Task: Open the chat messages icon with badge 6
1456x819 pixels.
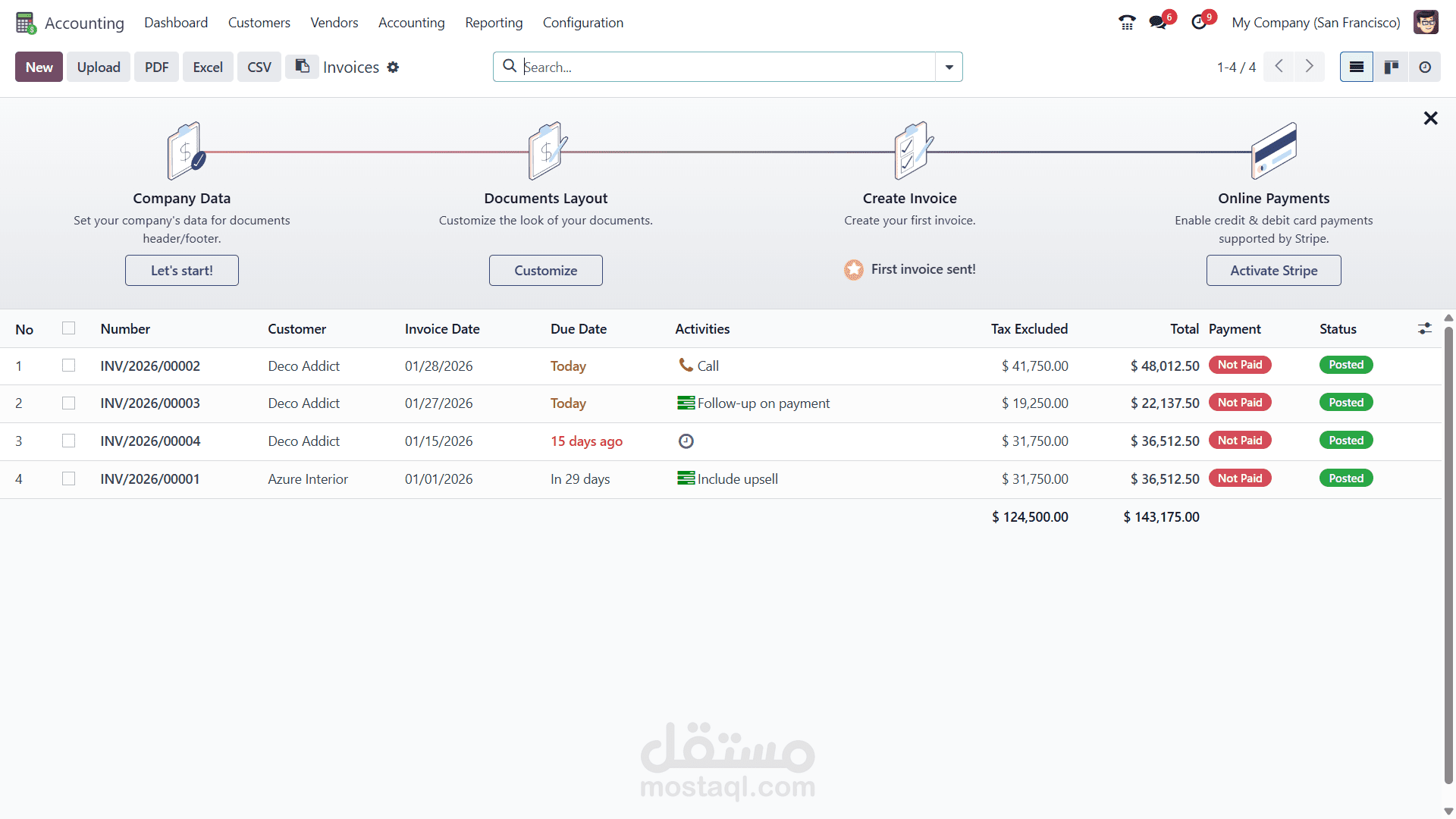Action: 1158,23
